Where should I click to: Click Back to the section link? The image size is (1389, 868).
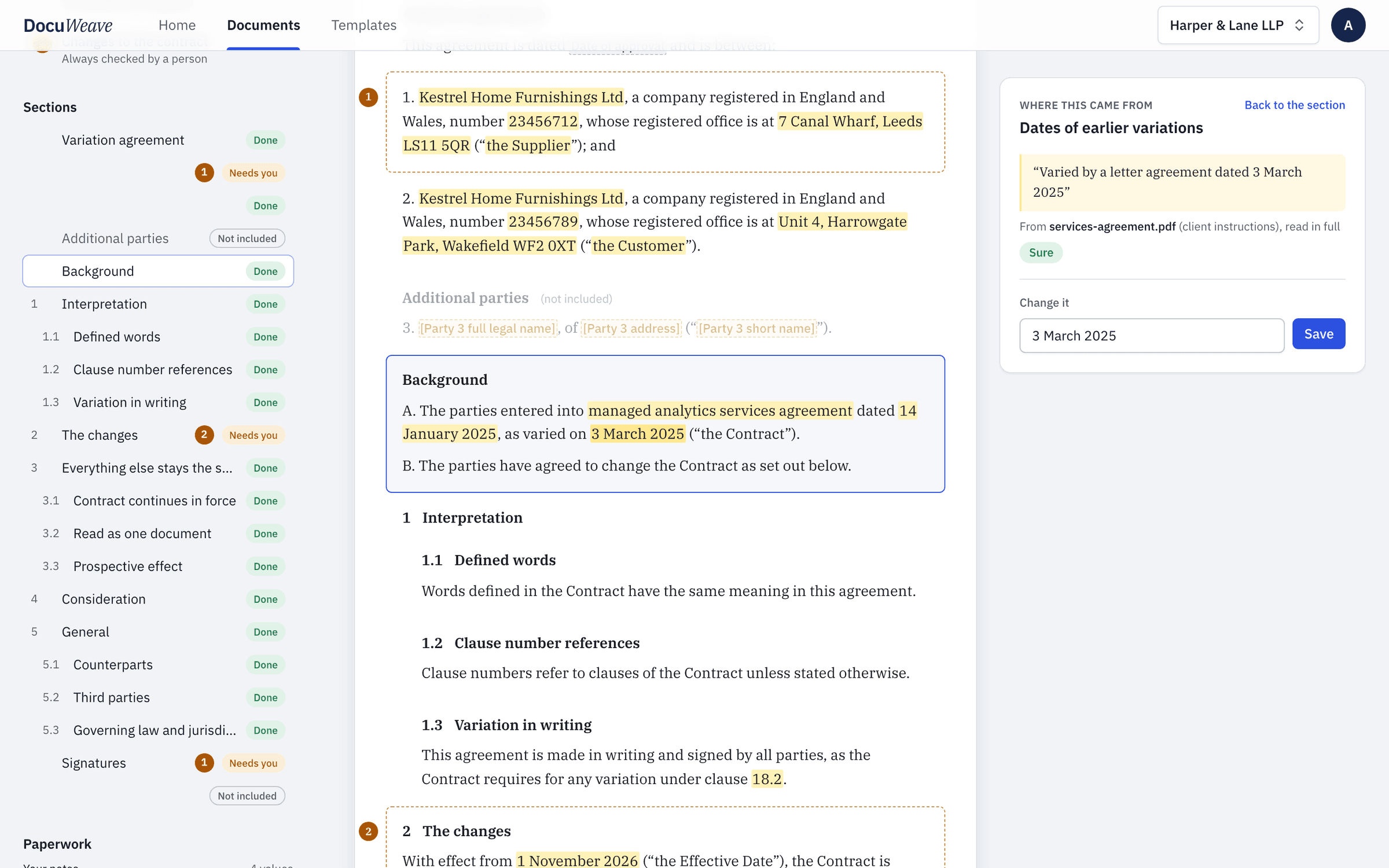click(1295, 105)
